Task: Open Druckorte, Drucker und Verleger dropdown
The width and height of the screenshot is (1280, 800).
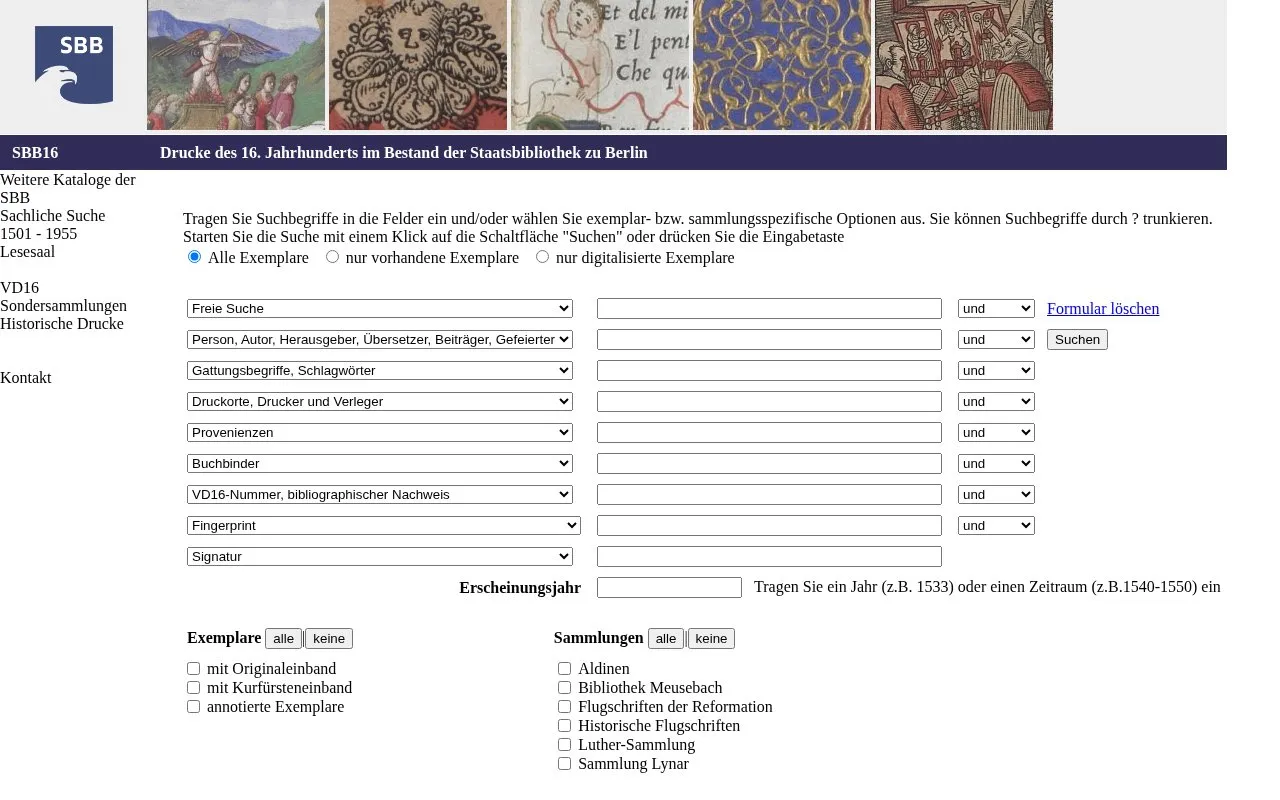Action: coord(380,402)
